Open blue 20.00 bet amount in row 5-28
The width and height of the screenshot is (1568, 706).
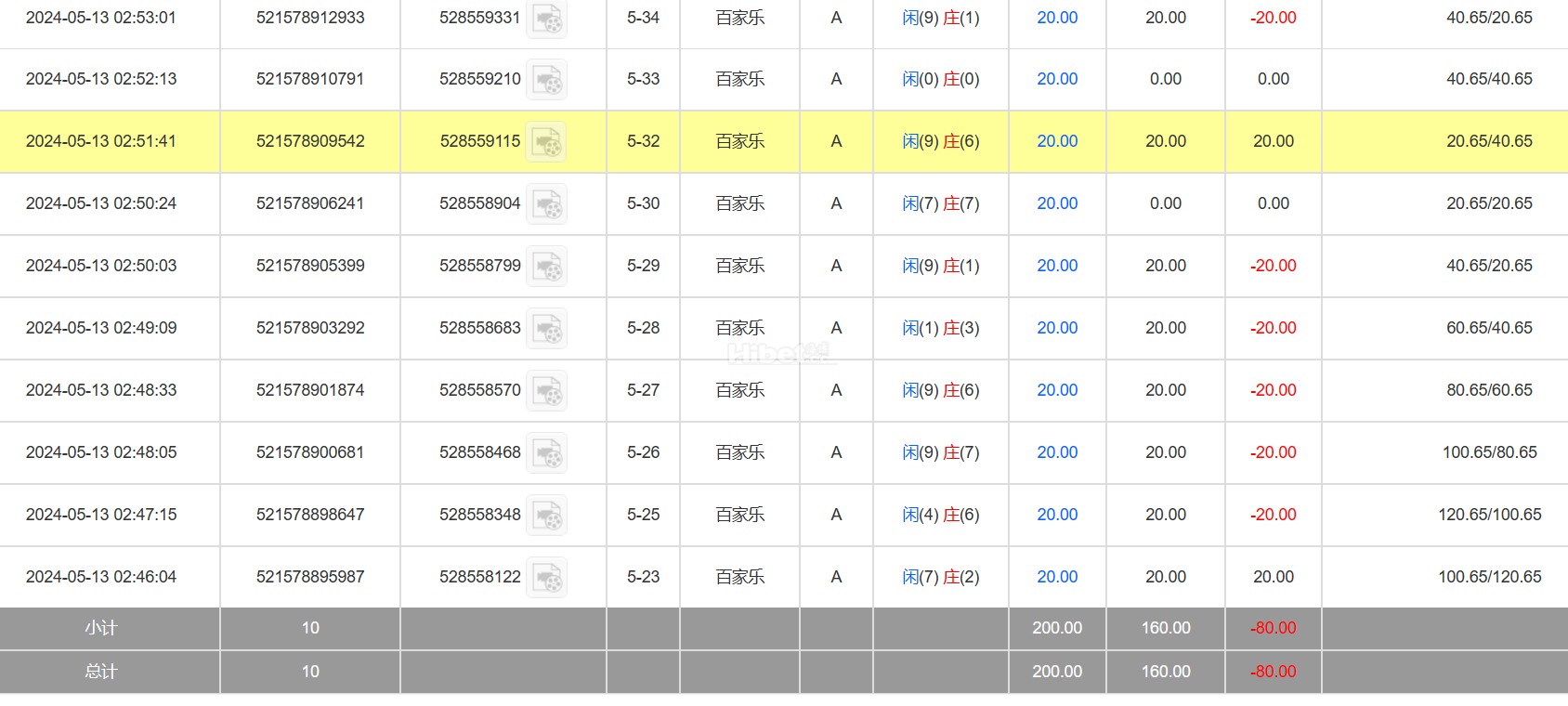point(1057,328)
